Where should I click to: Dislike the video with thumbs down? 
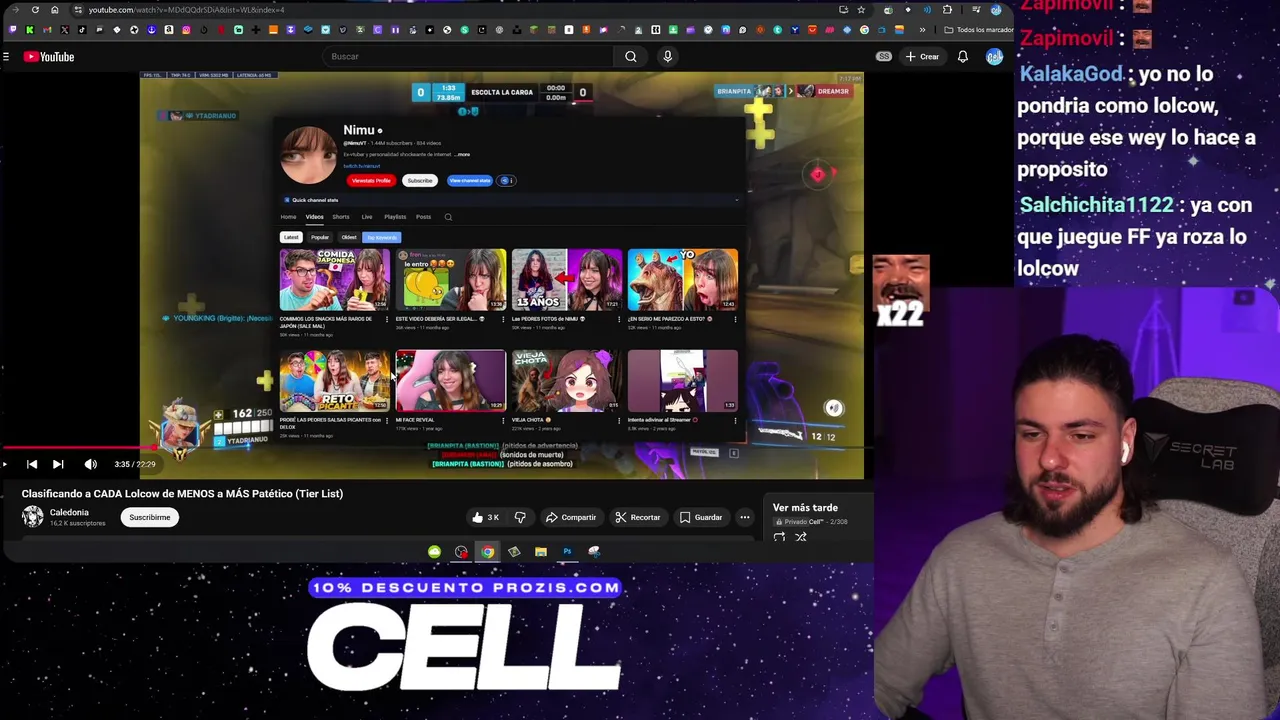click(x=520, y=517)
